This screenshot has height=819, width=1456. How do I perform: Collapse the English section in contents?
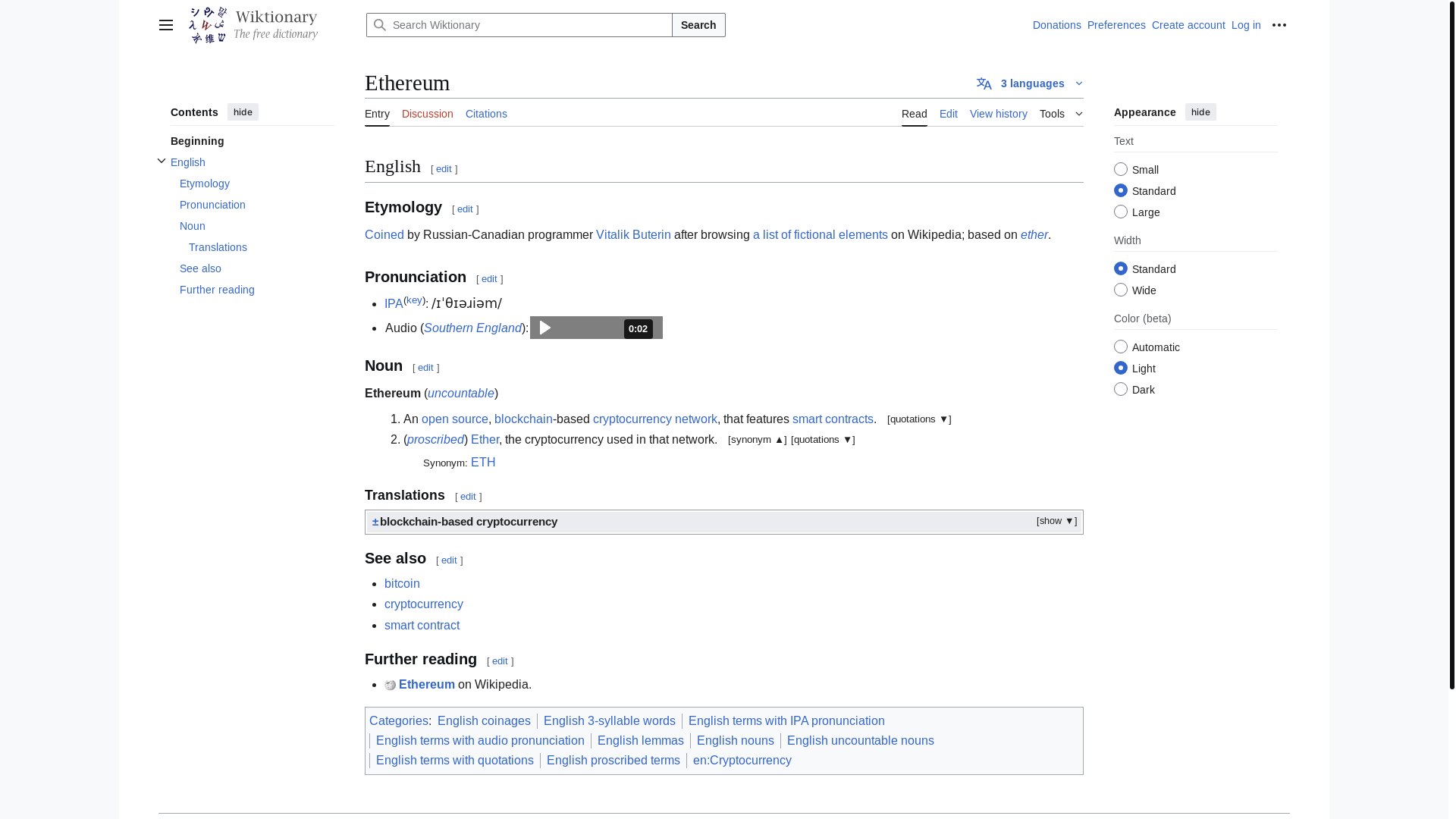point(162,161)
